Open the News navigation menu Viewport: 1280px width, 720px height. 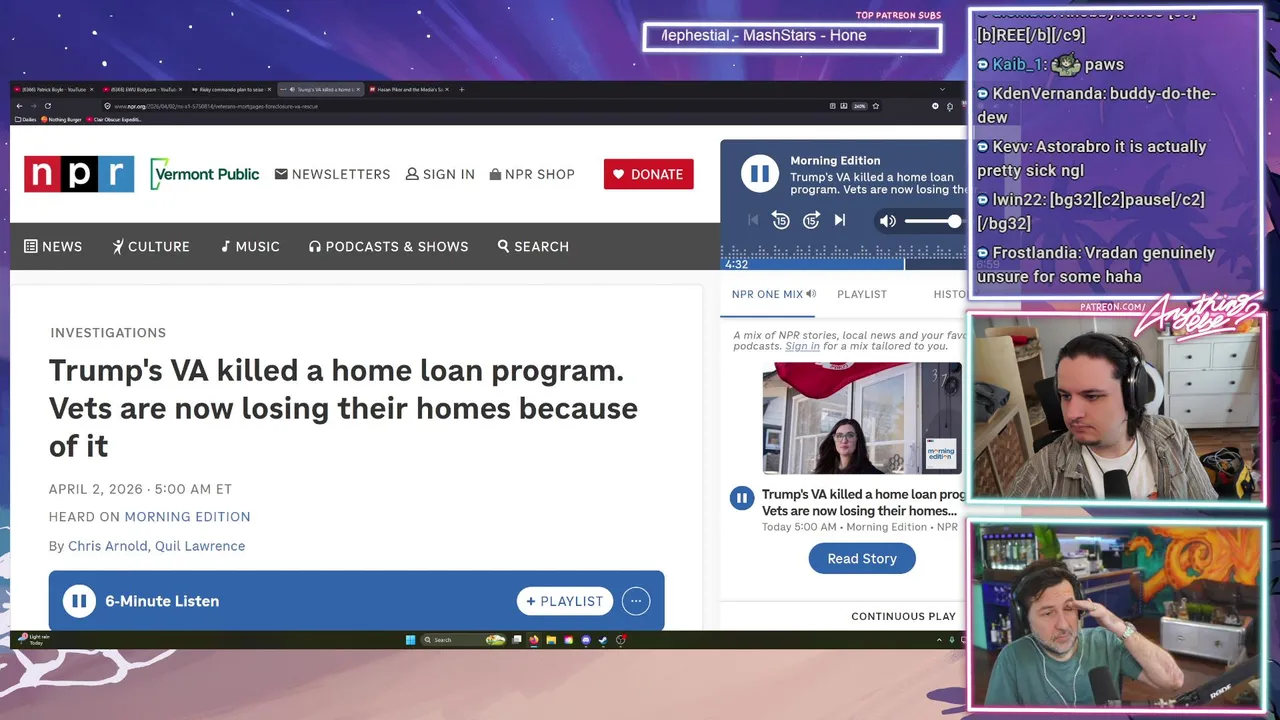[x=53, y=246]
